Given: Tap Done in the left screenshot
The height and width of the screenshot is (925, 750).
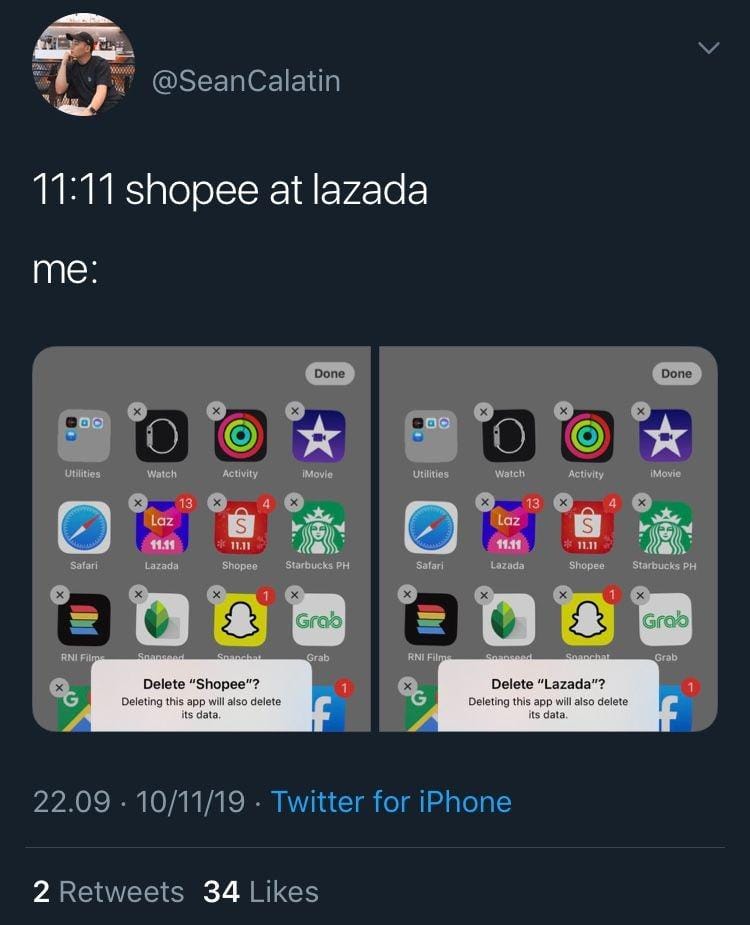Looking at the screenshot, I should [x=329, y=373].
